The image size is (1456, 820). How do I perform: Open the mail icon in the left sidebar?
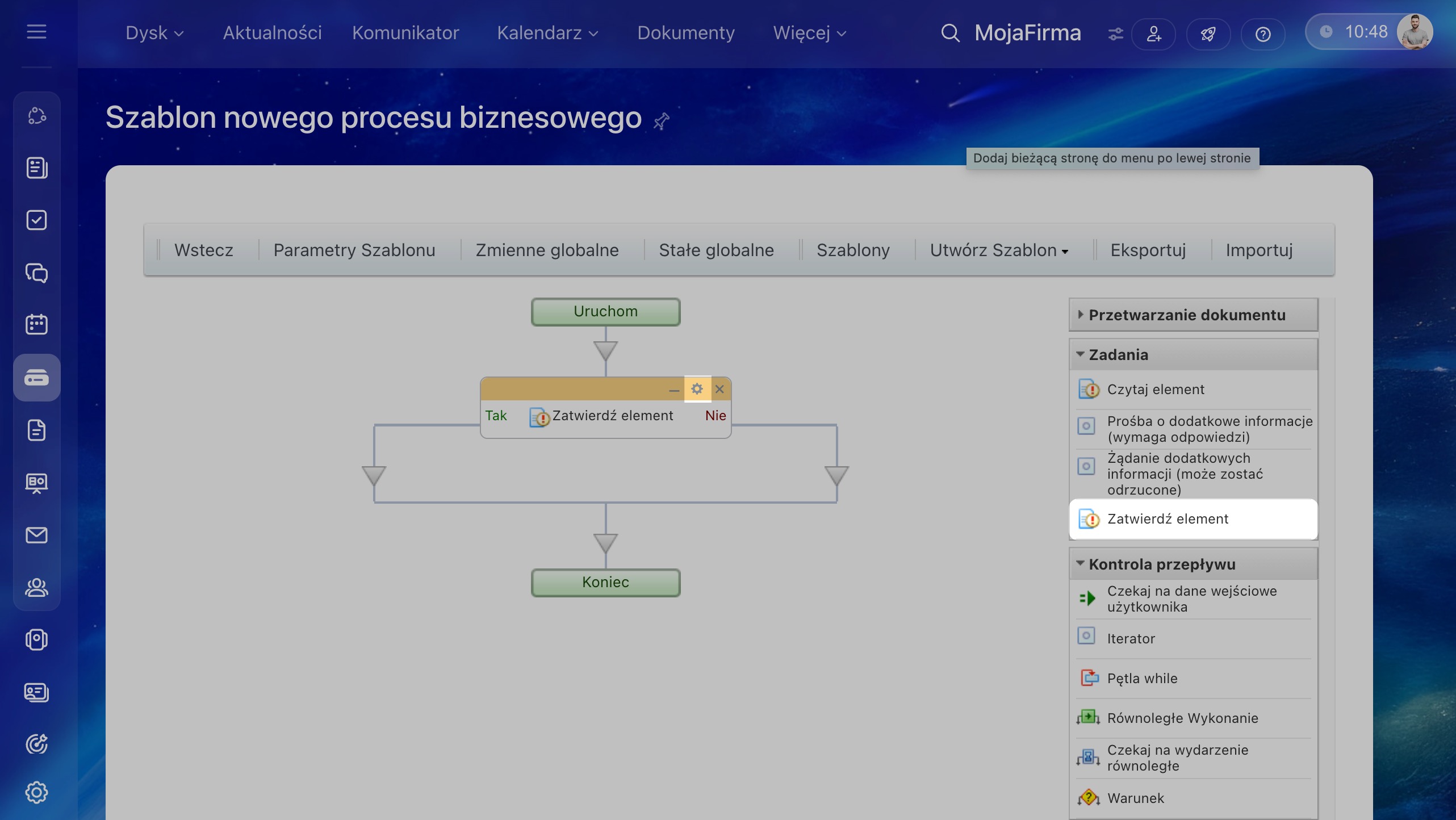pos(36,535)
